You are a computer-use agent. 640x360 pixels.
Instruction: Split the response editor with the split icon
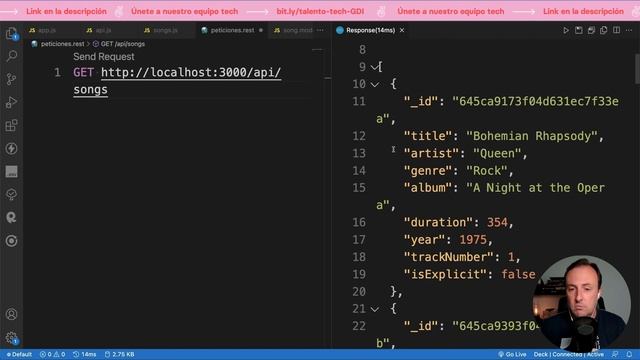(x=616, y=30)
